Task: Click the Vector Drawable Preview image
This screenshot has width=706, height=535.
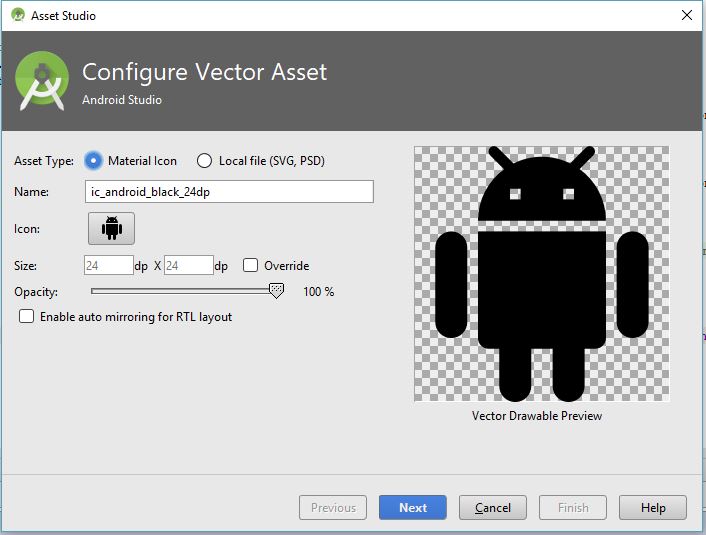Action: [542, 273]
